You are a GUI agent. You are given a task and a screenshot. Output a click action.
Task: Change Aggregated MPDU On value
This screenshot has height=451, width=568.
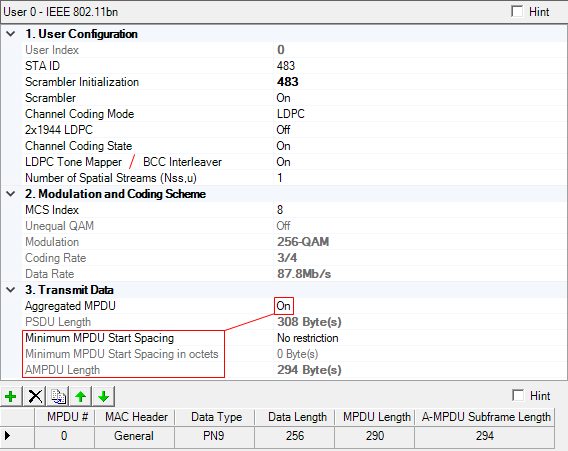284,306
